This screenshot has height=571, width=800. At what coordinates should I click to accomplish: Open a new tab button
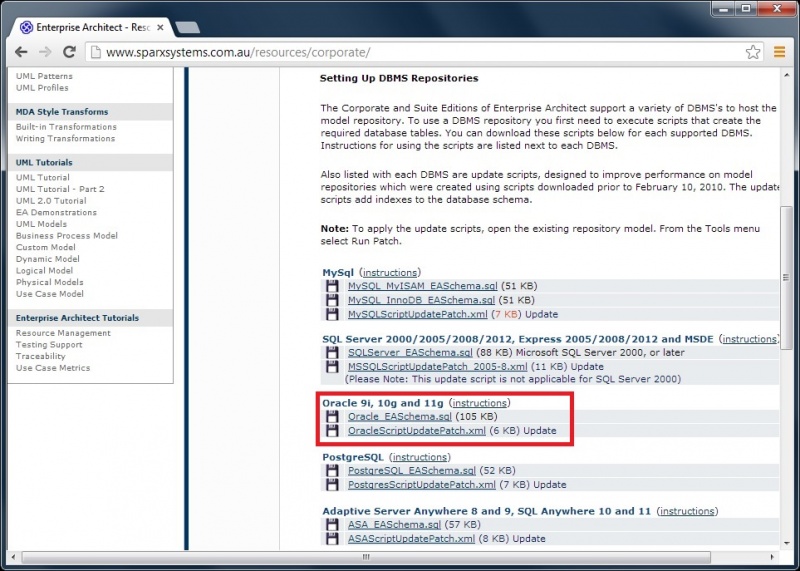point(187,28)
